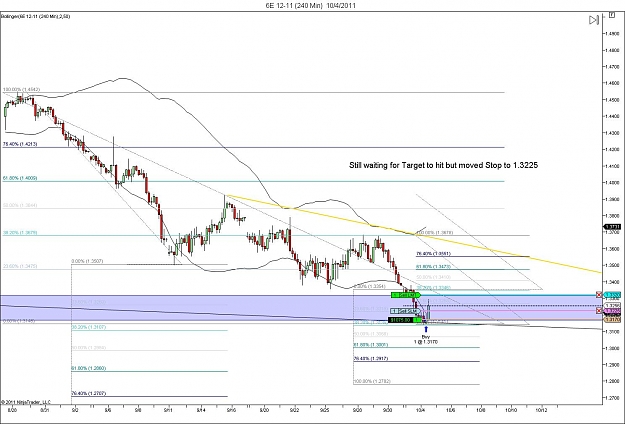
Task: Click the note 'Still waiting for Target to hit'
Action: 443,165
